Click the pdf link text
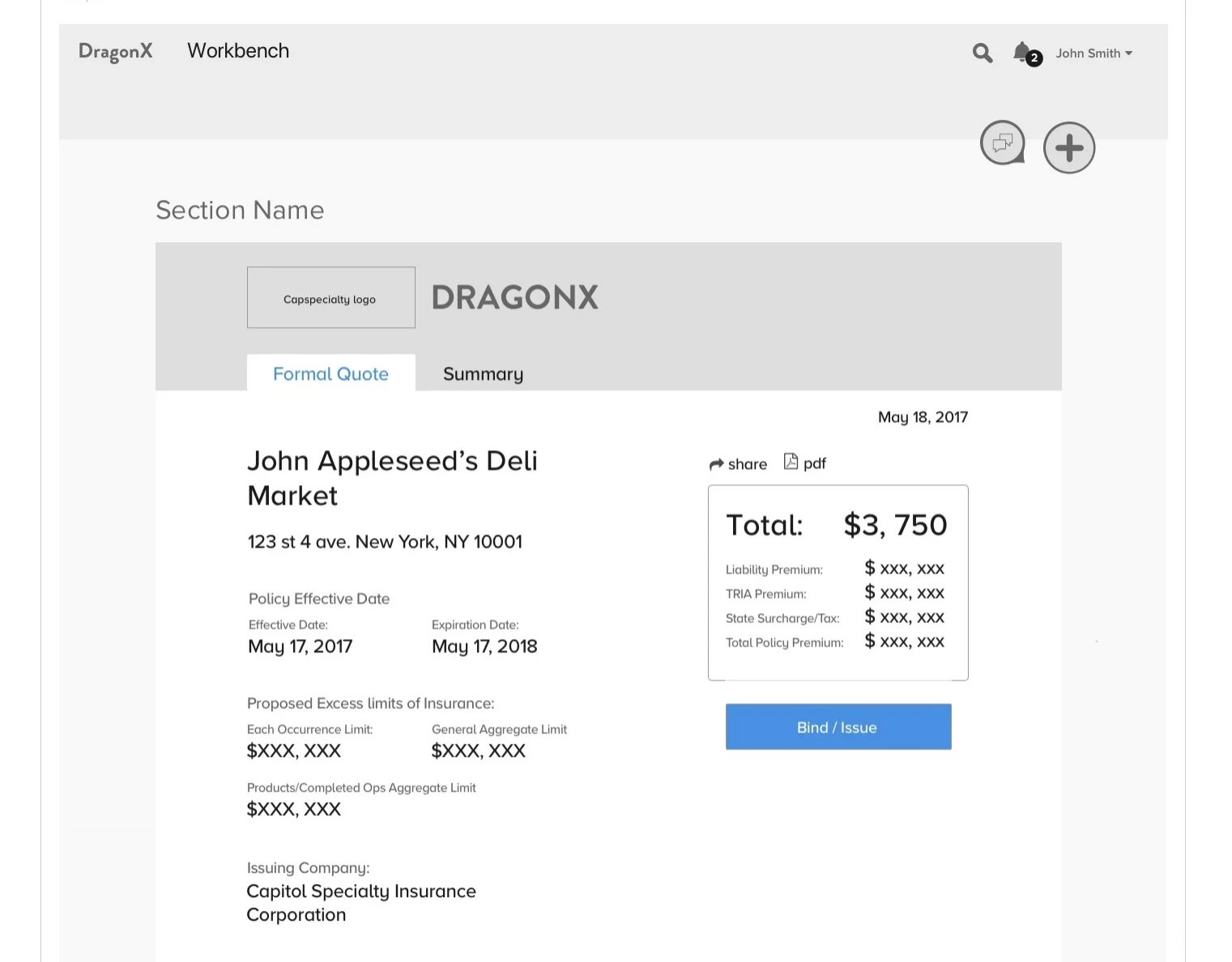This screenshot has height=962, width=1232. click(x=815, y=463)
